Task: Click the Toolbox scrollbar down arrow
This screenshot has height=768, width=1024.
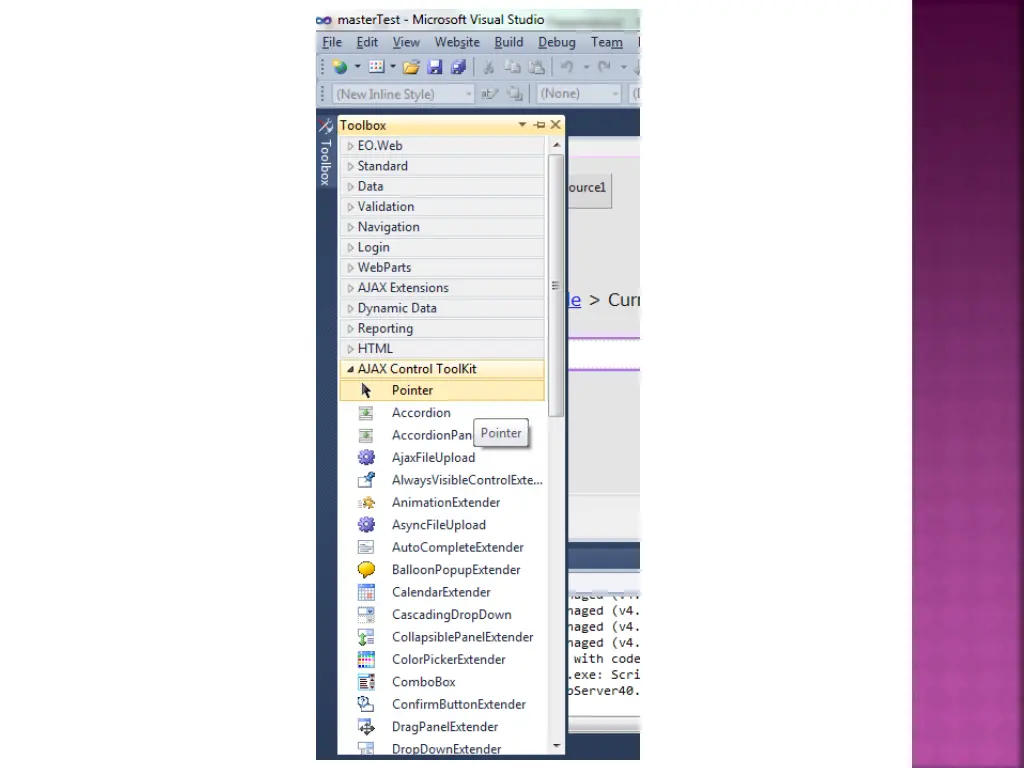Action: (556, 746)
